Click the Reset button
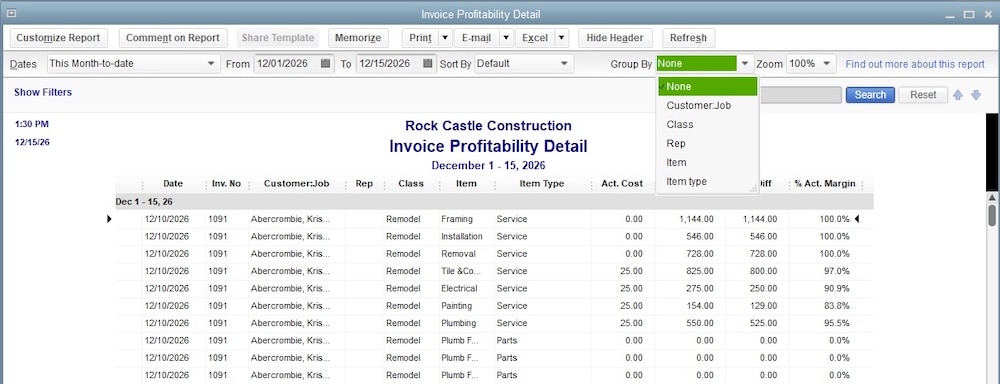Screen dimensions: 1000x384 coord(923,95)
